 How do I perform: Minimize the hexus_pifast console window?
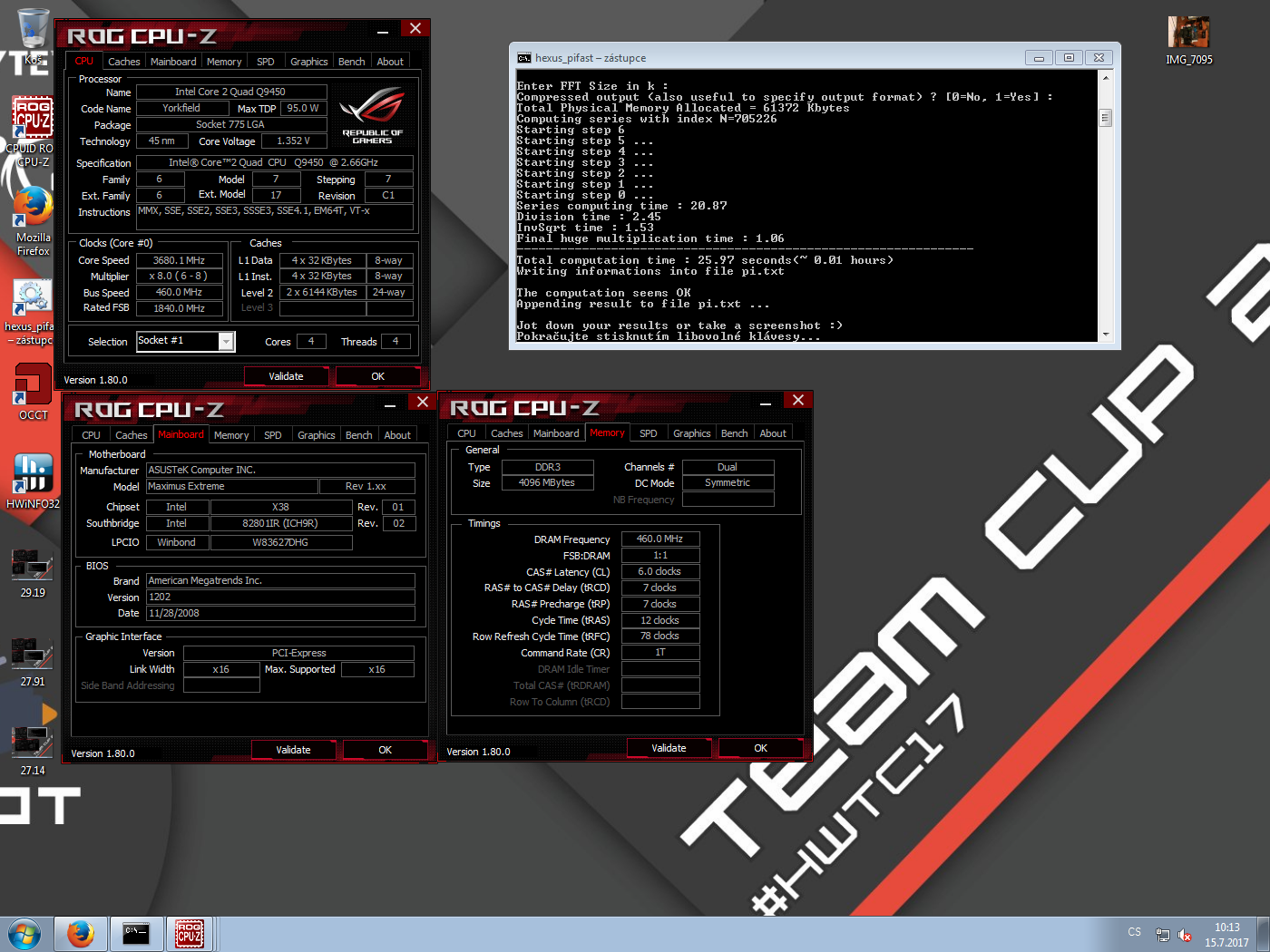pos(1039,58)
